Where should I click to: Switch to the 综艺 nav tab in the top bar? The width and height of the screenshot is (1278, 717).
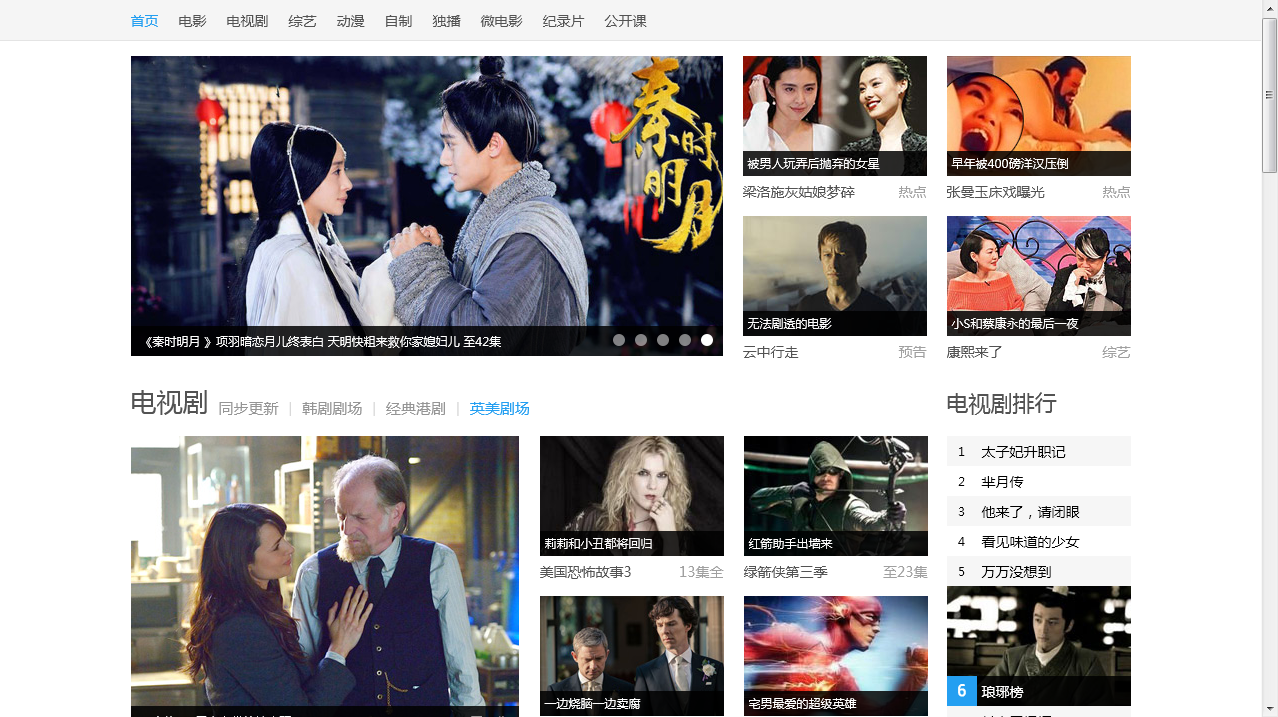(302, 21)
